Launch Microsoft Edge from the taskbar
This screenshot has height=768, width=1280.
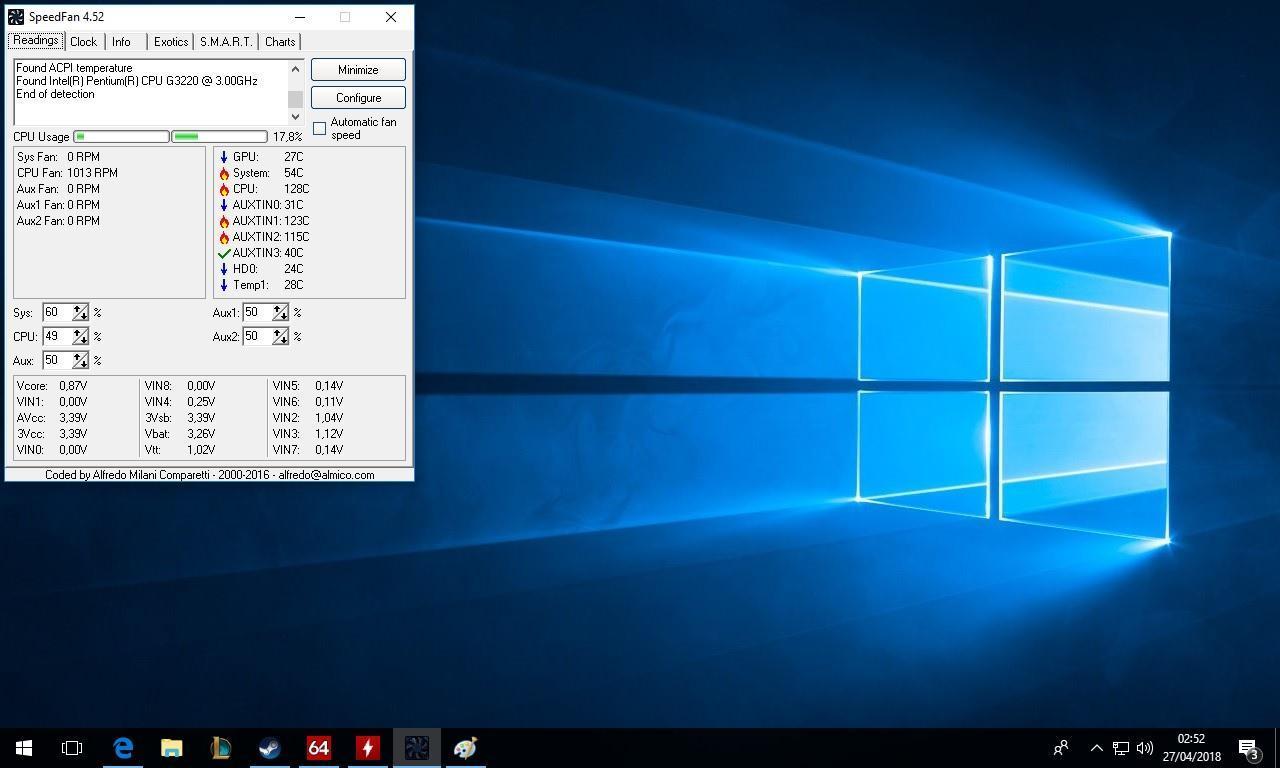pos(123,748)
